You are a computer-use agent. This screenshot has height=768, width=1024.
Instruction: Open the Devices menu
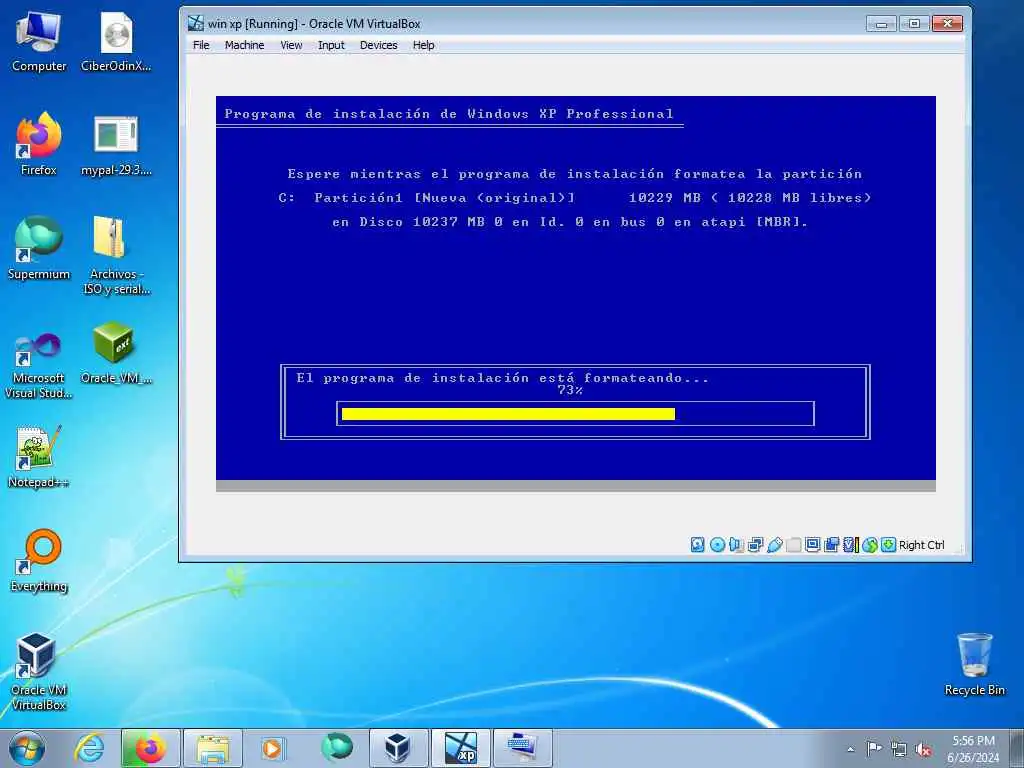379,45
